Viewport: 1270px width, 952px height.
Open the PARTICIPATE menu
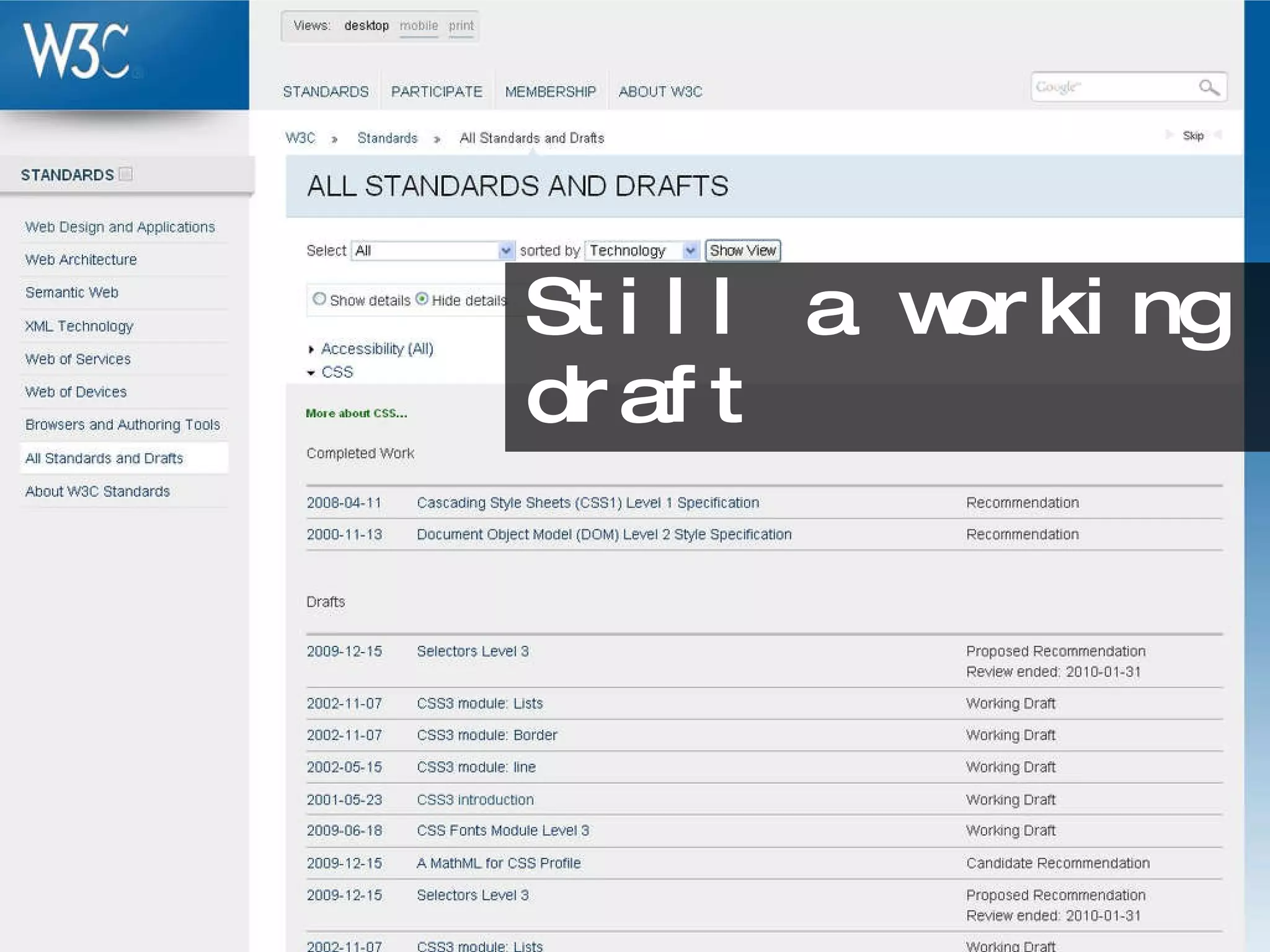click(x=436, y=92)
